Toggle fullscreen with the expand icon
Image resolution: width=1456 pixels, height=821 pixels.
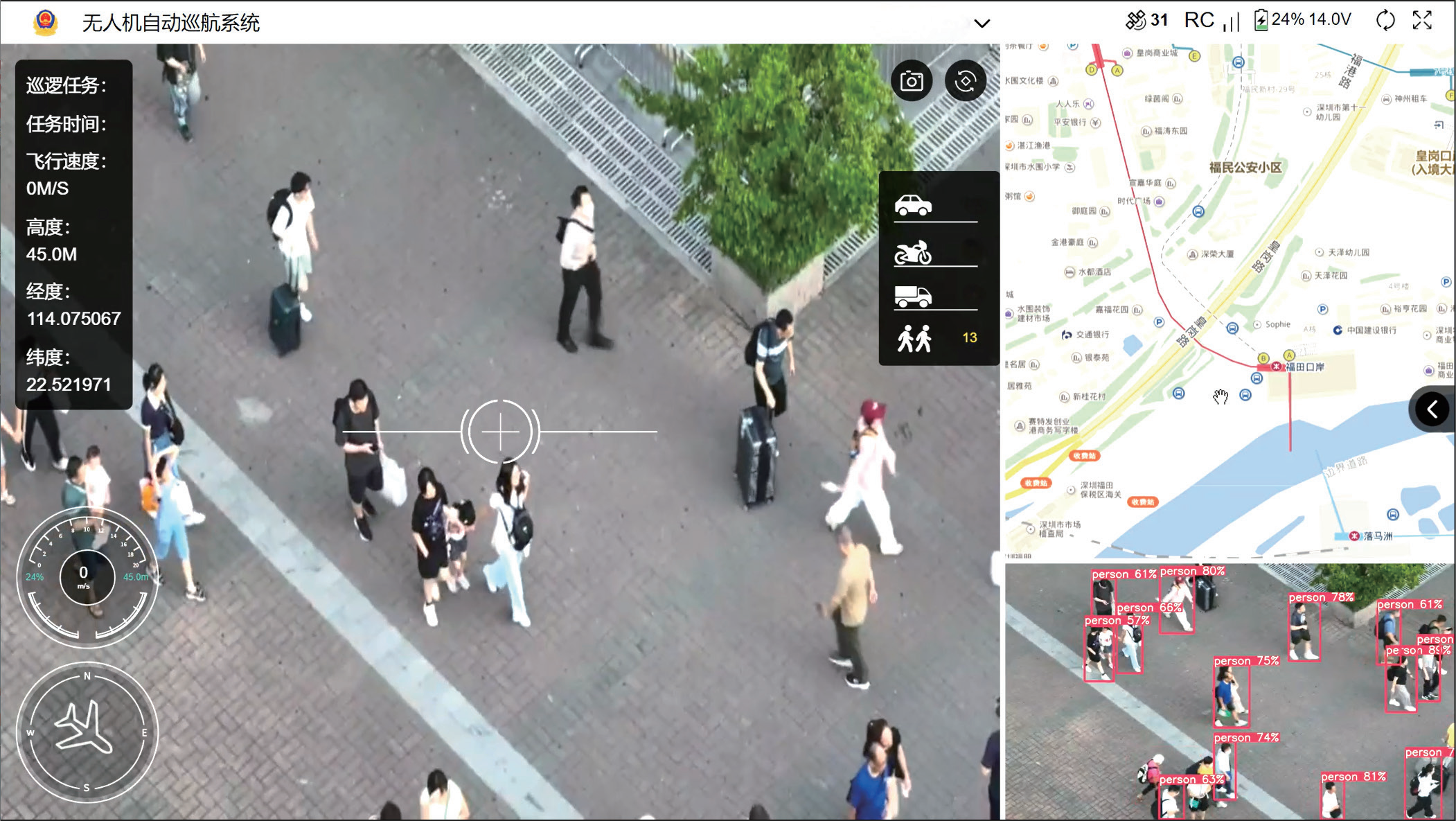coord(1422,20)
